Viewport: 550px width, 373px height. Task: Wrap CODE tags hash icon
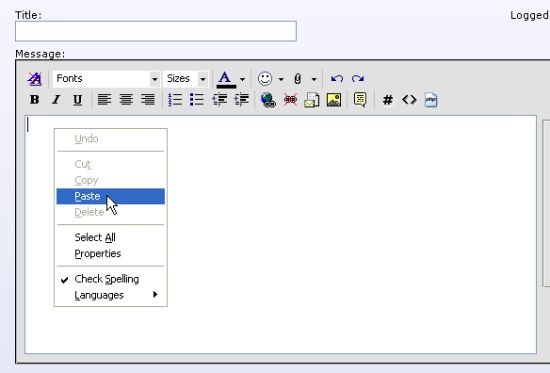388,100
